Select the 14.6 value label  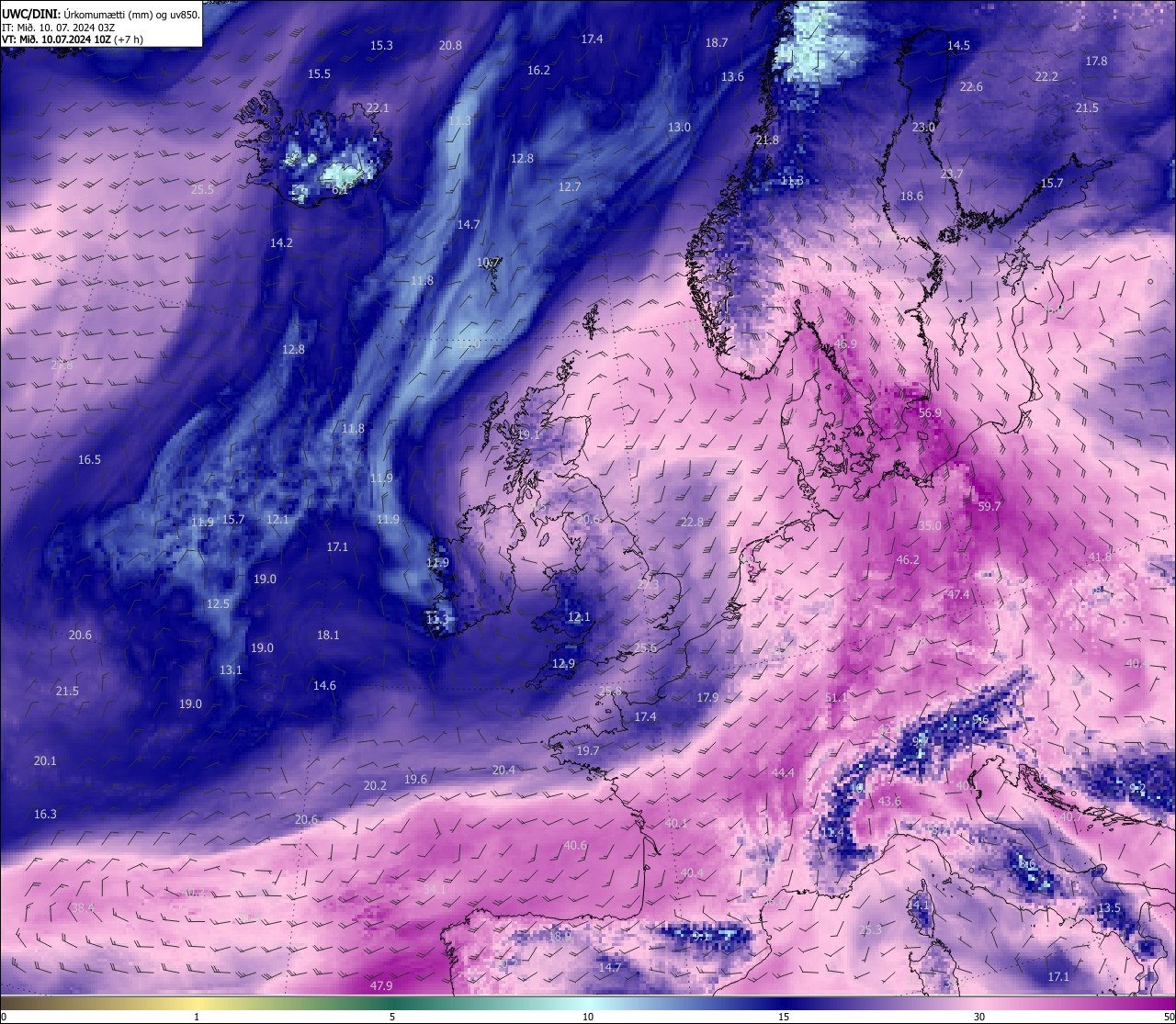tap(324, 686)
